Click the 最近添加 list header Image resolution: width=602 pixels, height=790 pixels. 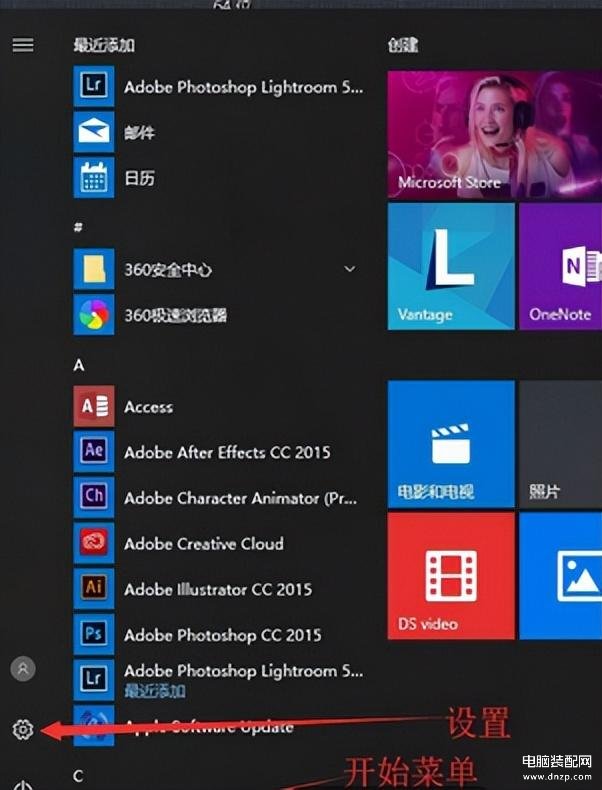click(x=104, y=45)
